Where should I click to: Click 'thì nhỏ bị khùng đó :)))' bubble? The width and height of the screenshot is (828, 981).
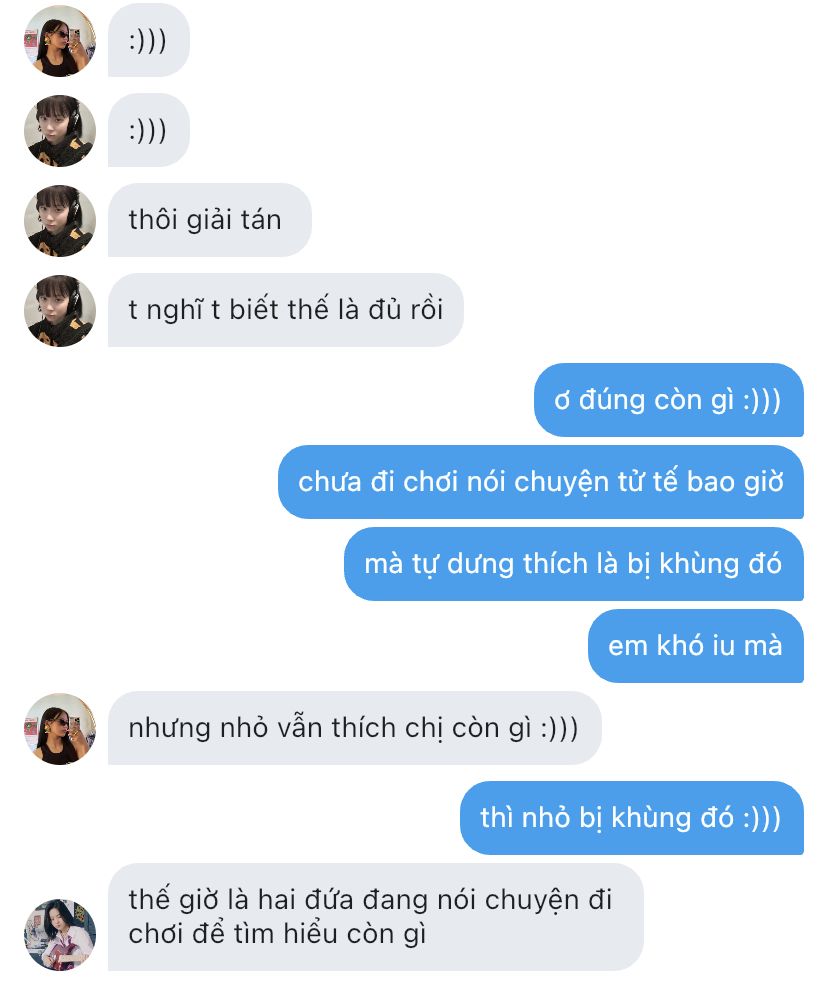(632, 818)
